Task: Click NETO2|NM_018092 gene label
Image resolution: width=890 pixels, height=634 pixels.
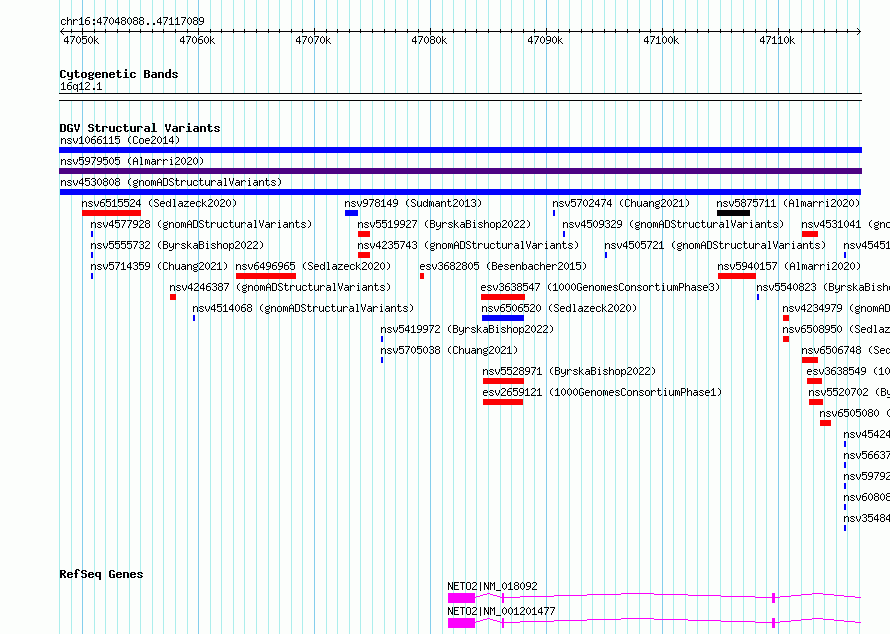Action: [x=492, y=586]
